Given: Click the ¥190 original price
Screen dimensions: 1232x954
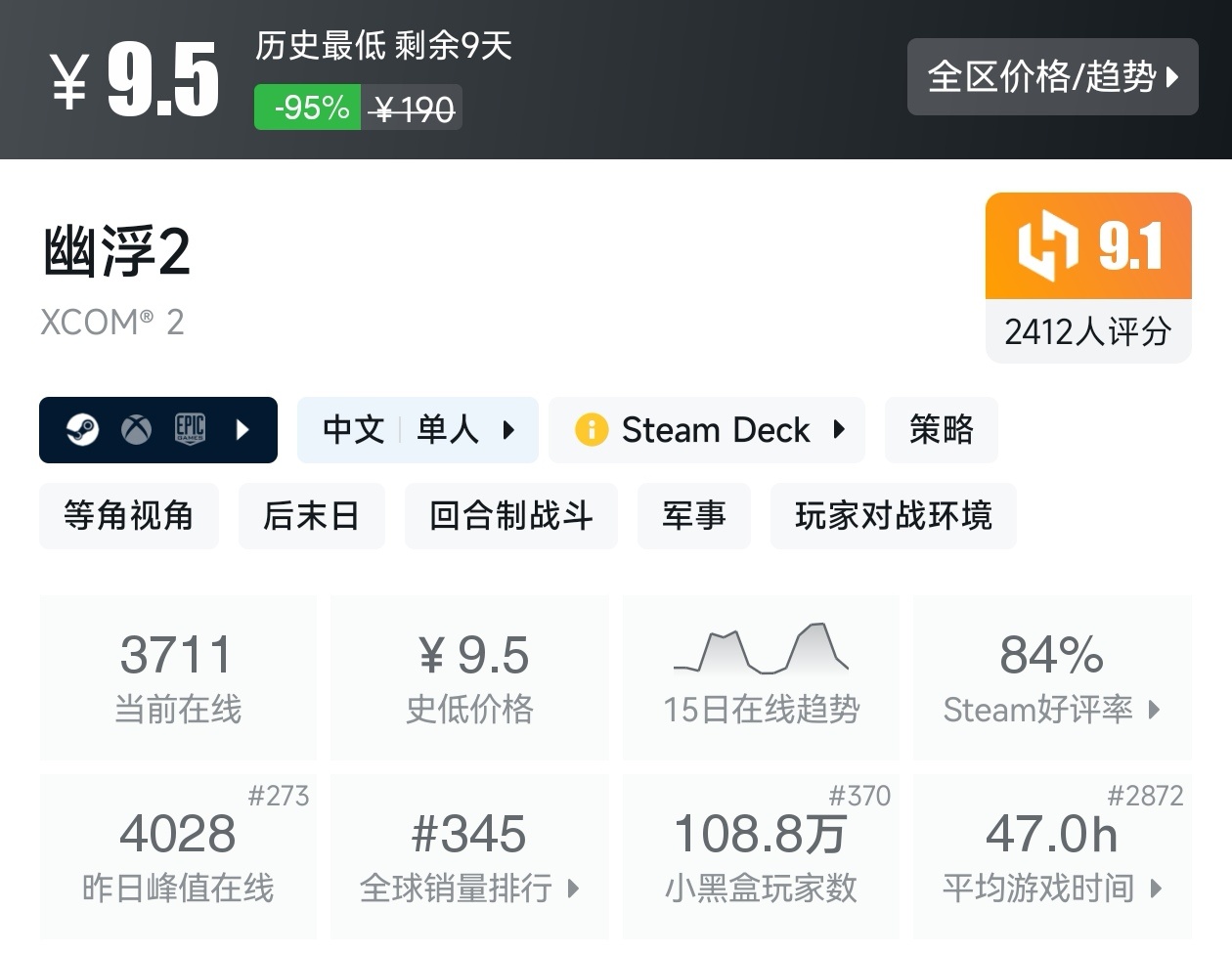Looking at the screenshot, I should coord(413,108).
